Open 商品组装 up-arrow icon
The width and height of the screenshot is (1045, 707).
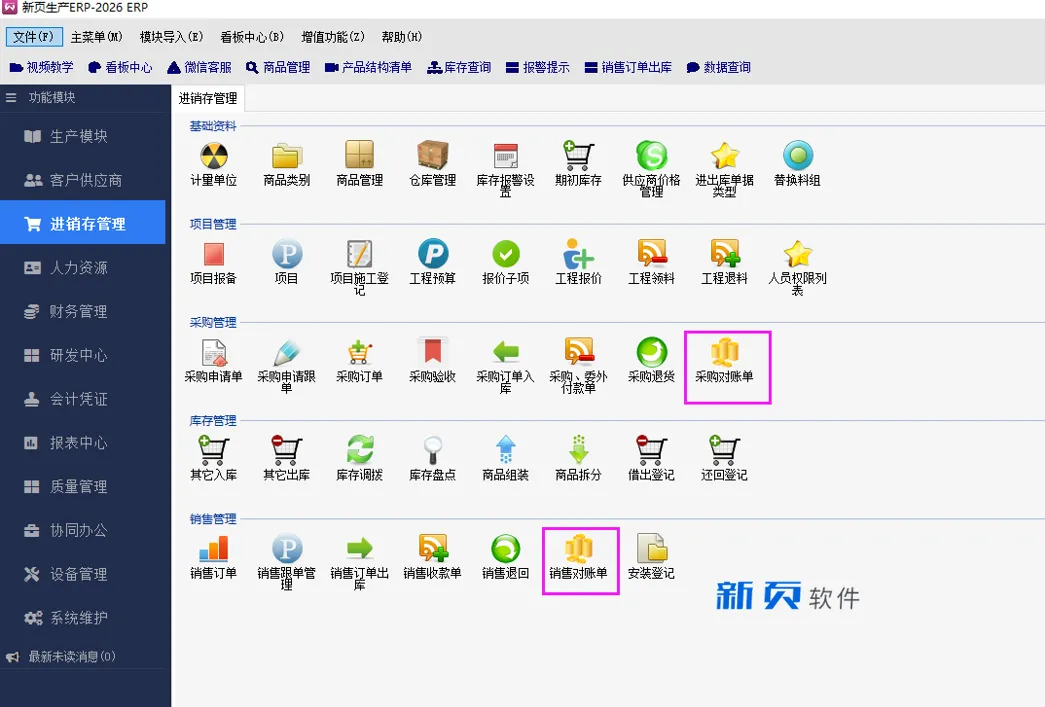[x=505, y=450]
